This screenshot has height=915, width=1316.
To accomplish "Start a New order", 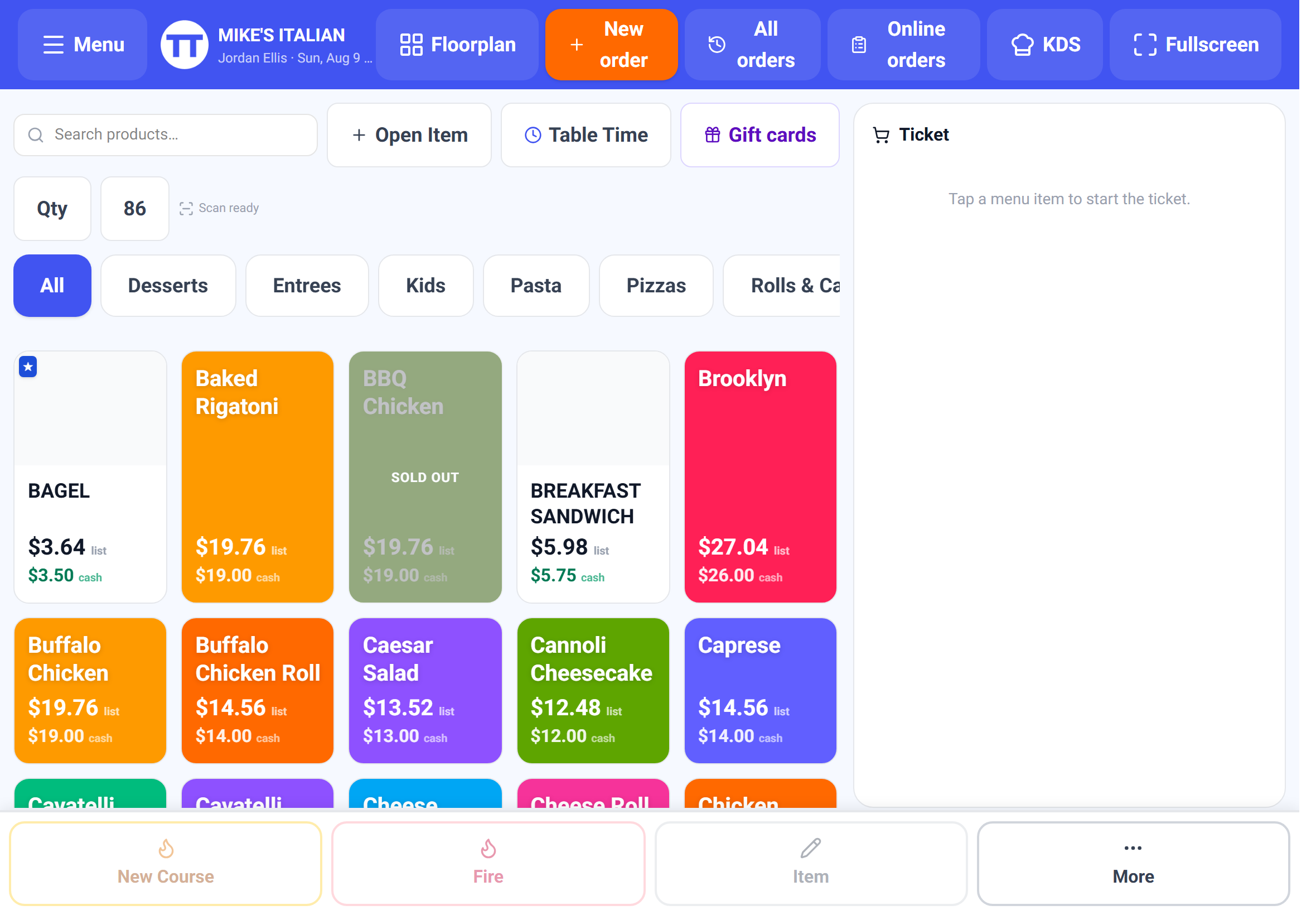I will click(611, 44).
